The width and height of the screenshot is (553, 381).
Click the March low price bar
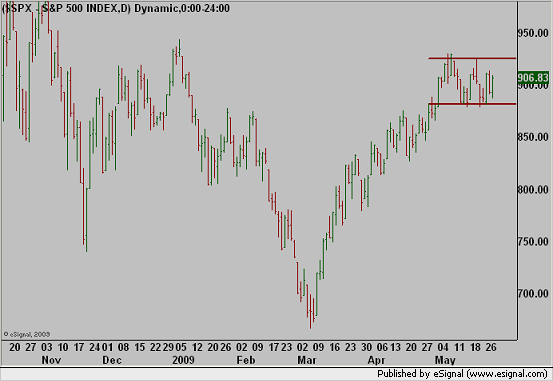[x=311, y=311]
